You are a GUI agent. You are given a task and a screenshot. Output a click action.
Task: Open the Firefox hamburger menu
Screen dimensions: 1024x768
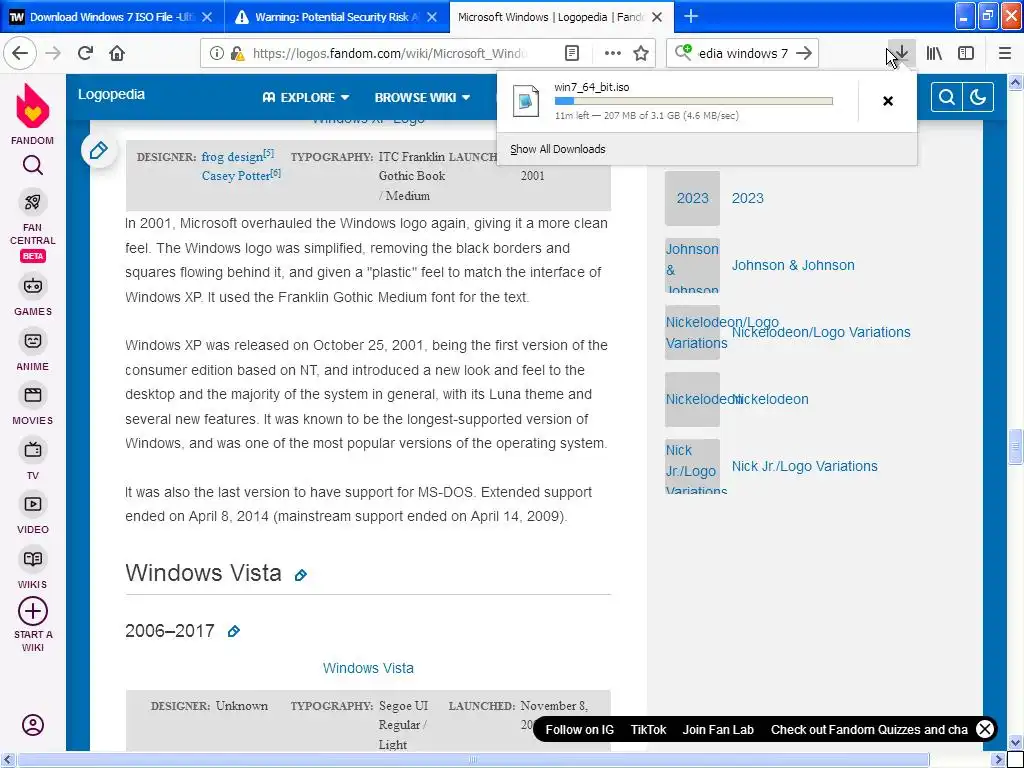(x=1004, y=53)
